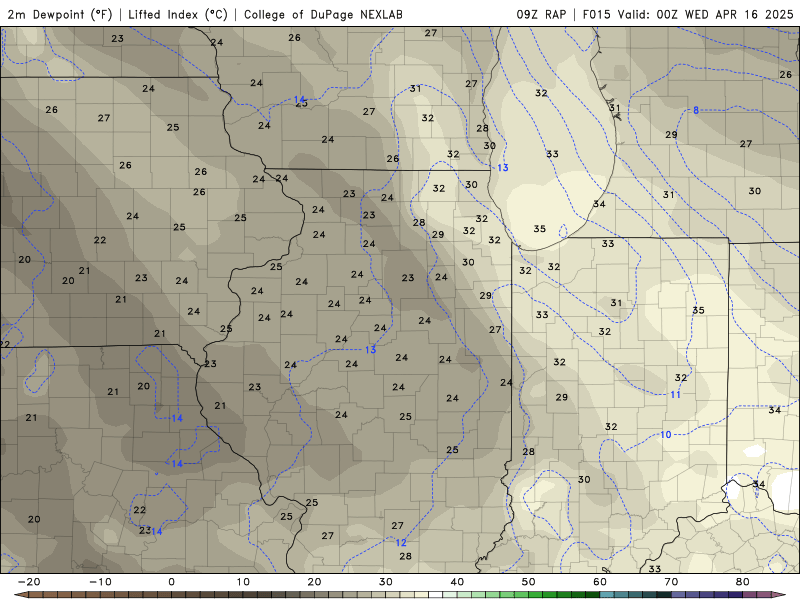Click the '2m Dewpoint (°F)' title text
The height and width of the screenshot is (600, 800).
point(60,14)
